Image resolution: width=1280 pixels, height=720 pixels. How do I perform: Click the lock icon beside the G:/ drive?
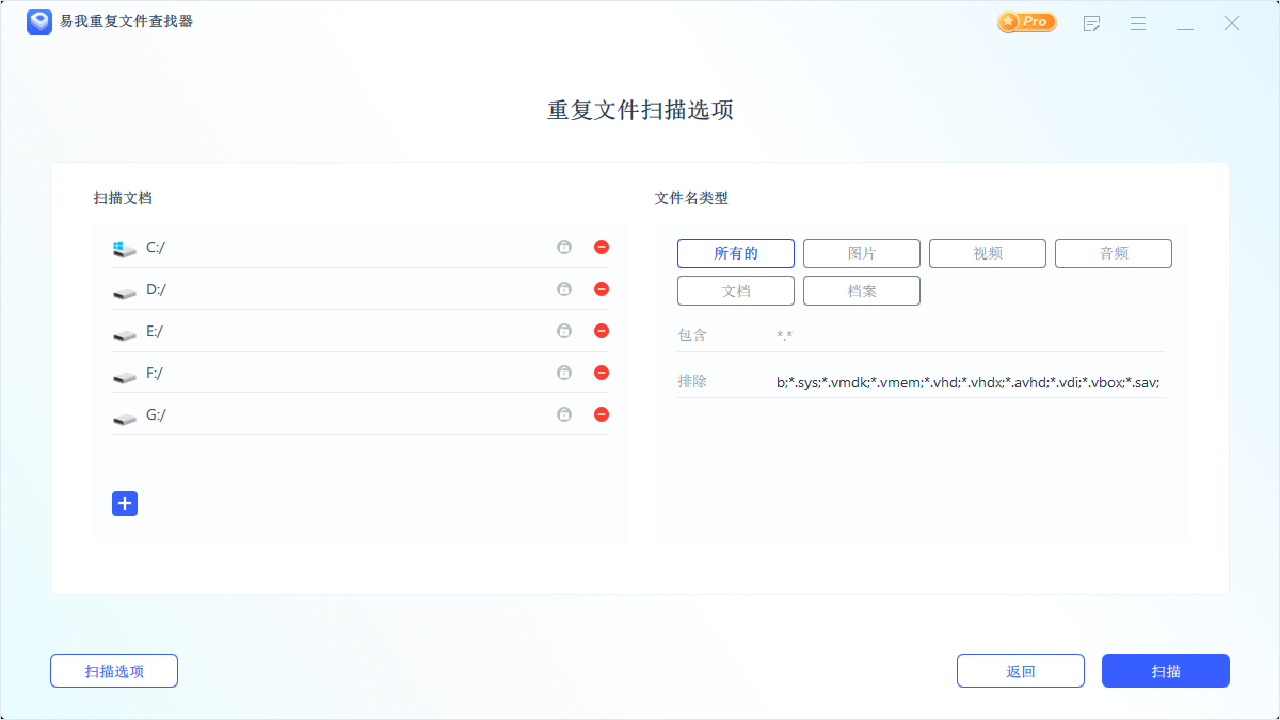564,414
